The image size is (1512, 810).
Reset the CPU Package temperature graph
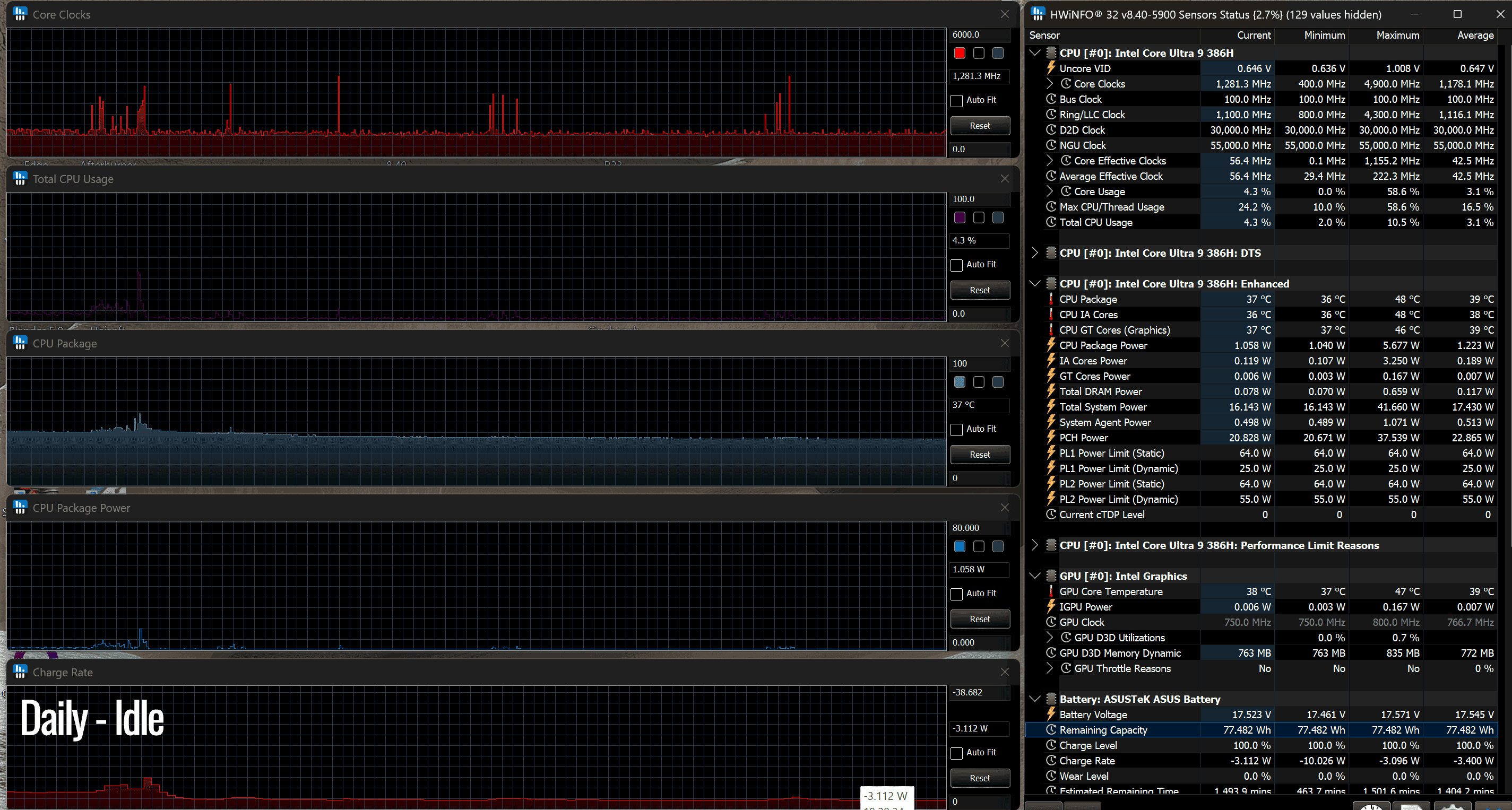(980, 455)
